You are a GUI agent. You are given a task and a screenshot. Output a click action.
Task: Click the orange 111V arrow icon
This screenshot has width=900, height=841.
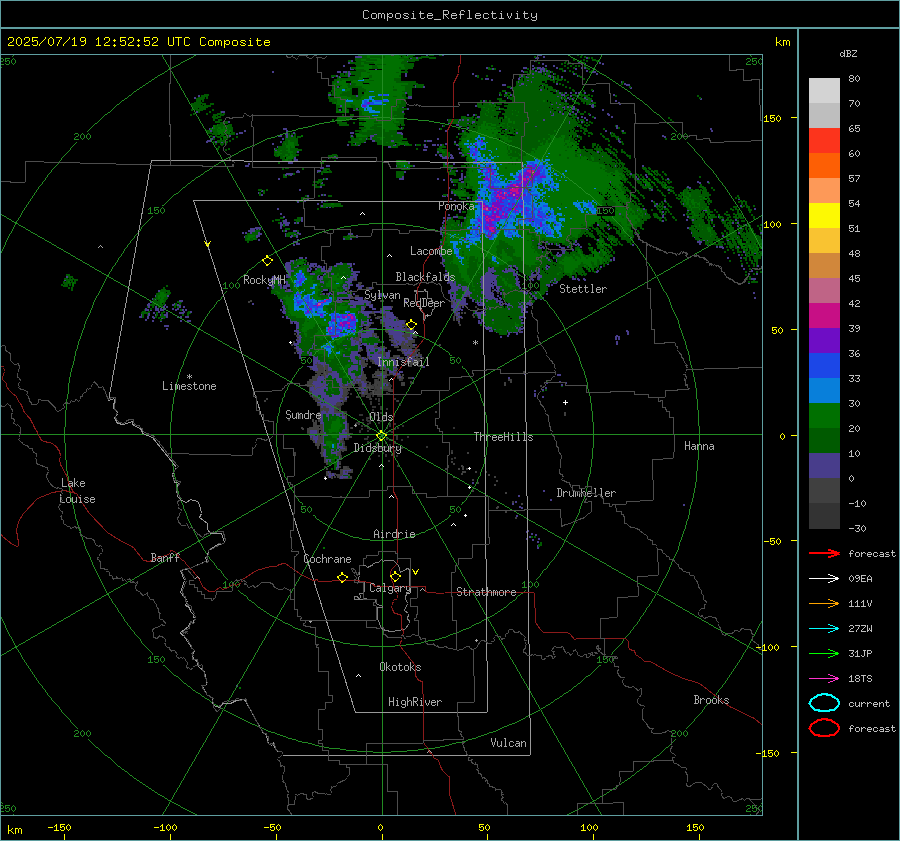click(824, 603)
